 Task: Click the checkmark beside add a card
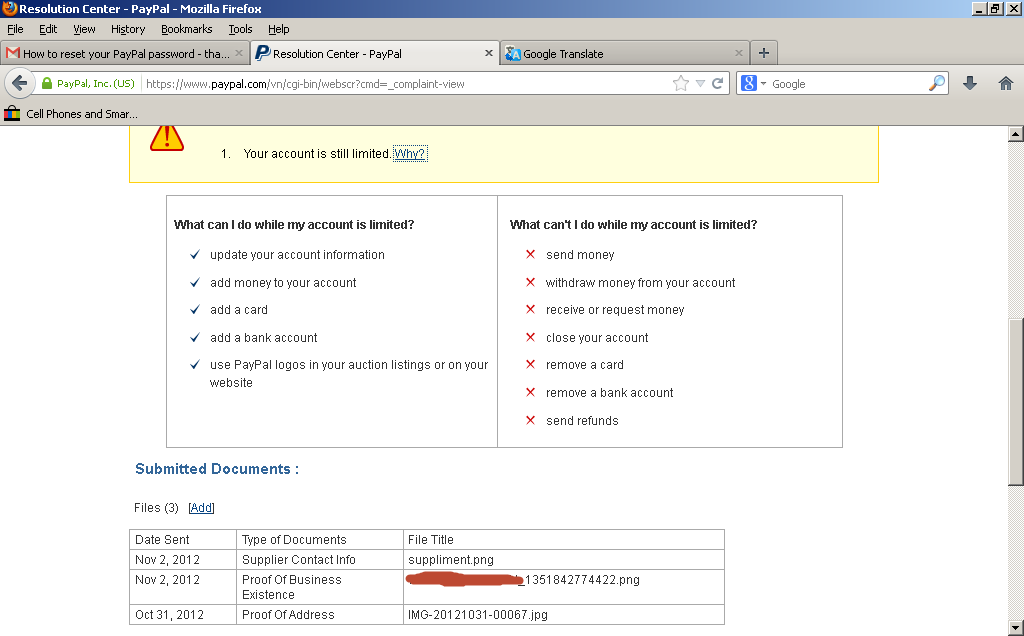195,309
